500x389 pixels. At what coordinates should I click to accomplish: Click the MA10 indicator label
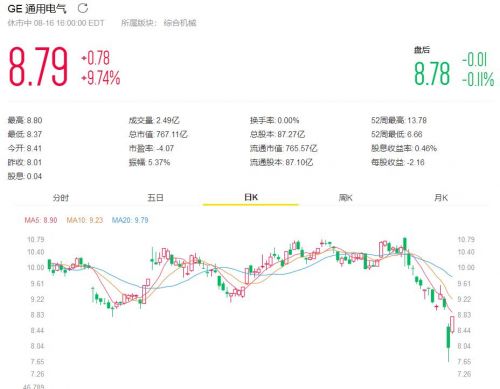point(85,220)
